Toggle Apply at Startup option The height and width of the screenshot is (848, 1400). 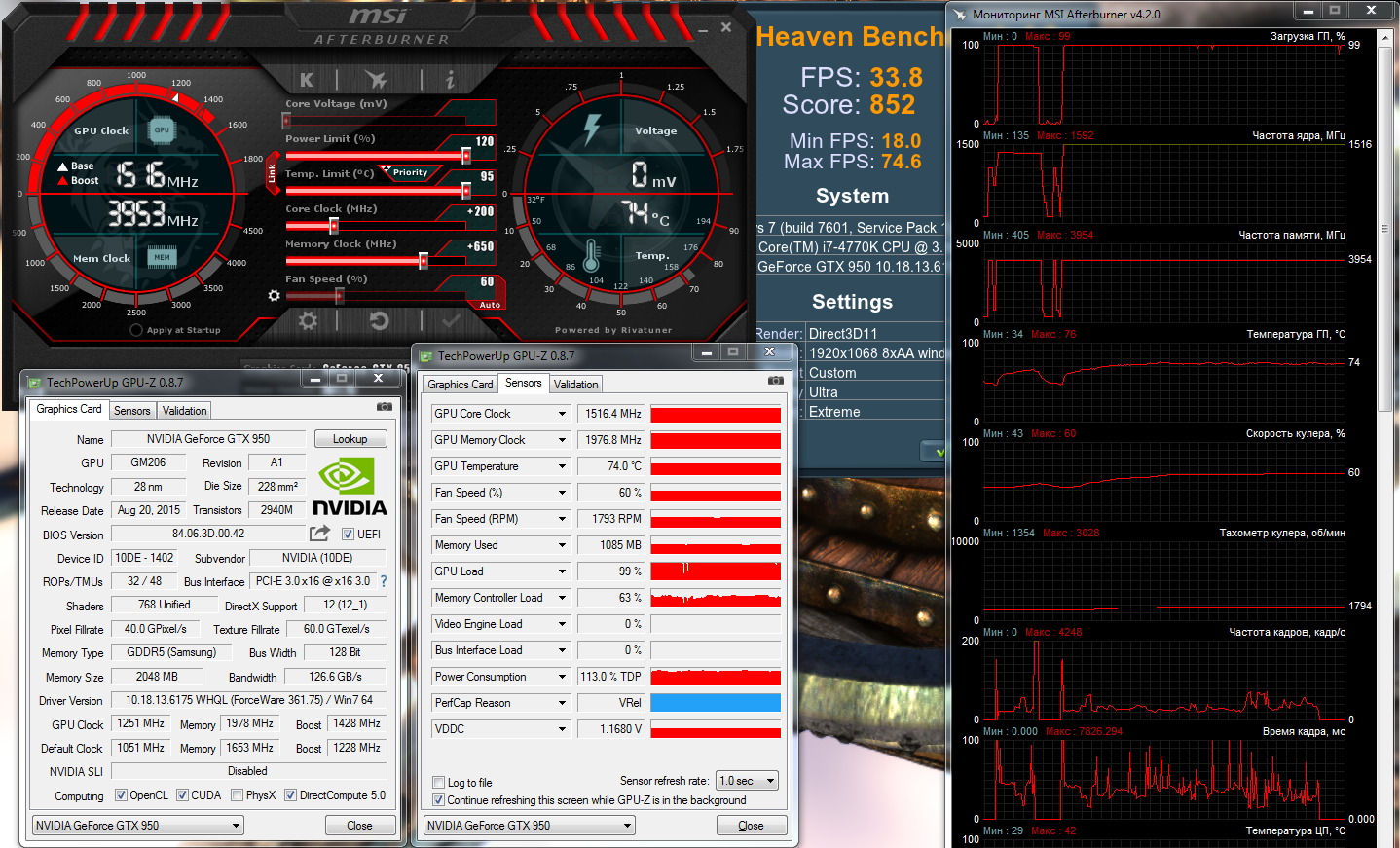click(x=136, y=330)
